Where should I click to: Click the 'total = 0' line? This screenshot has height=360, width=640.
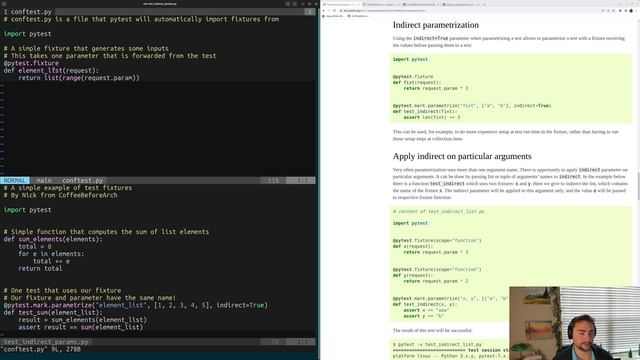[x=35, y=247]
